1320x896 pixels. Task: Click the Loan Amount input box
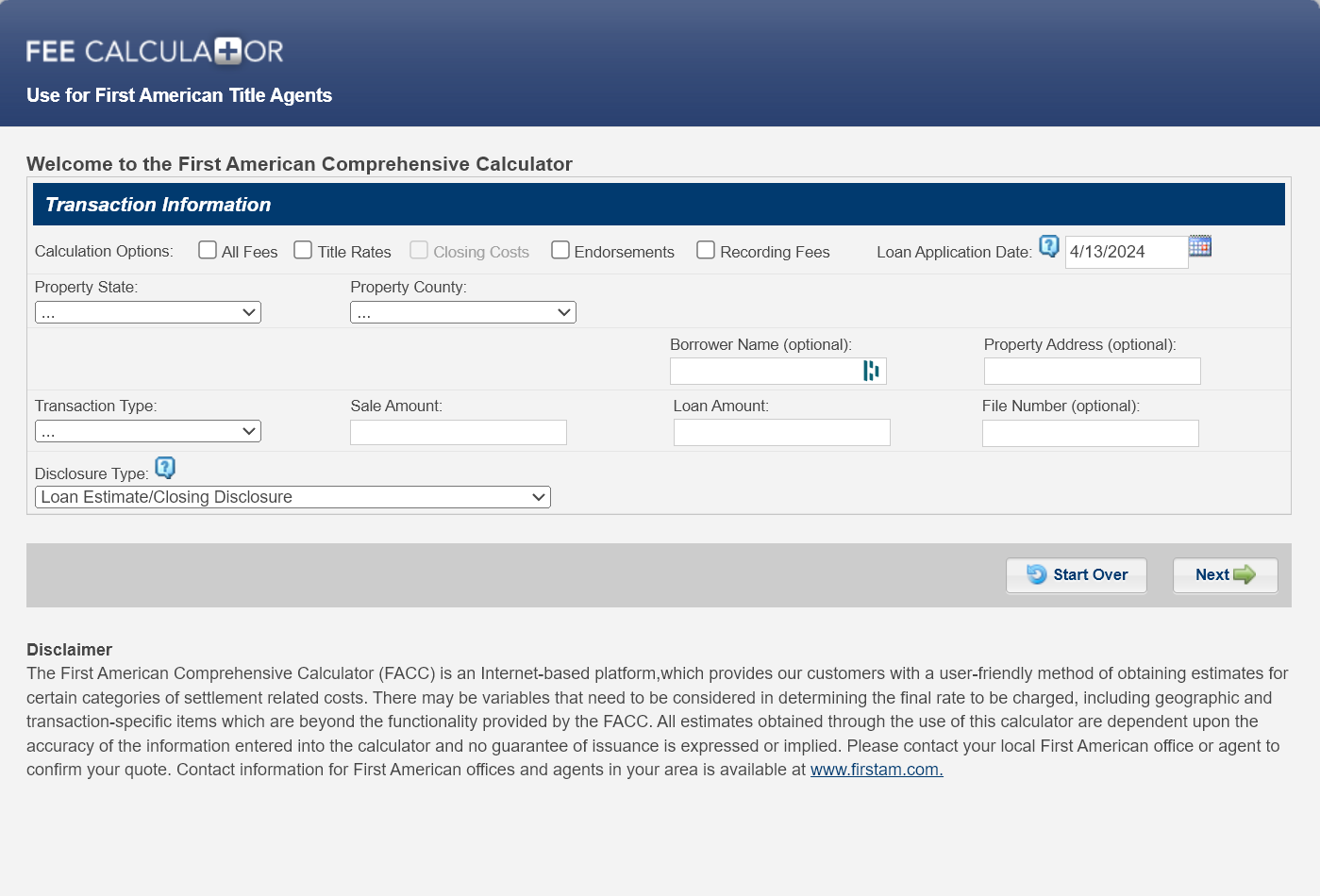(x=781, y=432)
